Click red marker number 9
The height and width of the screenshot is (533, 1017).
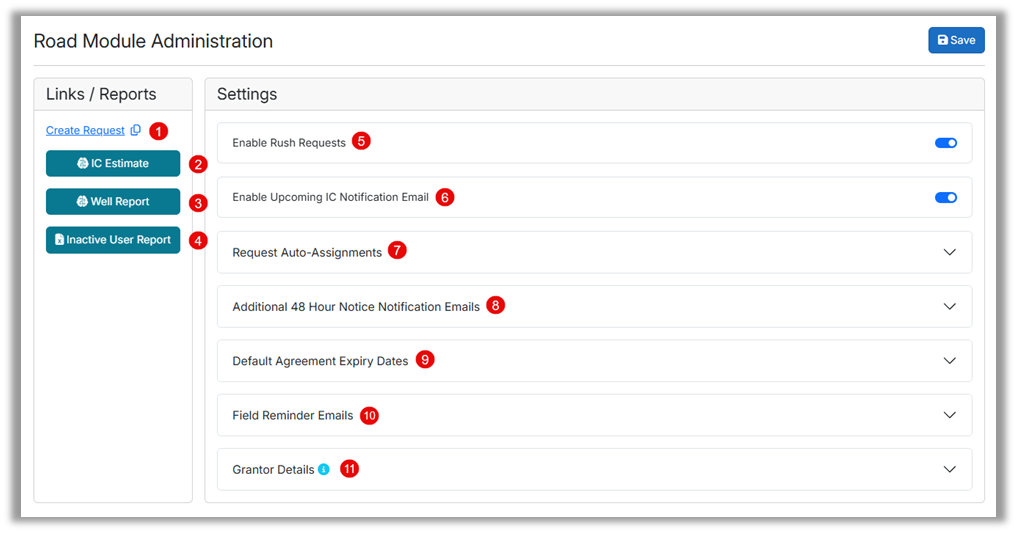(425, 360)
